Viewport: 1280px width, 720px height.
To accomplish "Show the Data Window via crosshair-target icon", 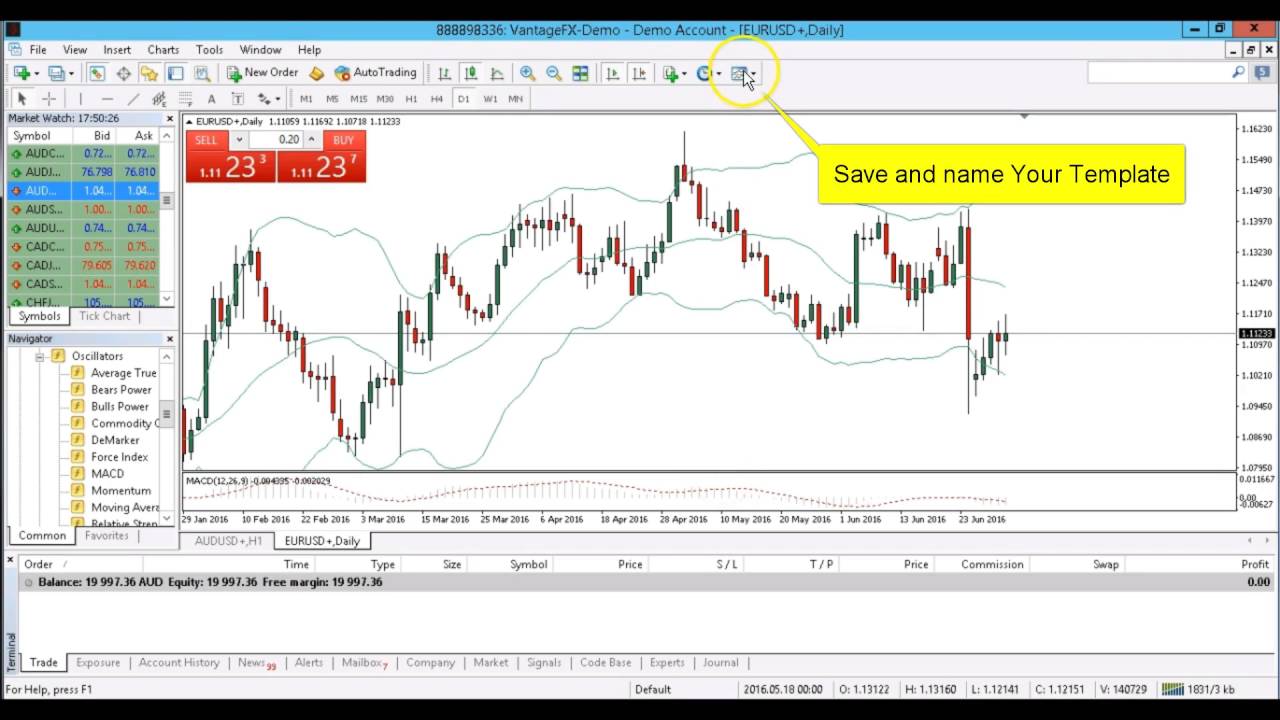I will pos(123,73).
